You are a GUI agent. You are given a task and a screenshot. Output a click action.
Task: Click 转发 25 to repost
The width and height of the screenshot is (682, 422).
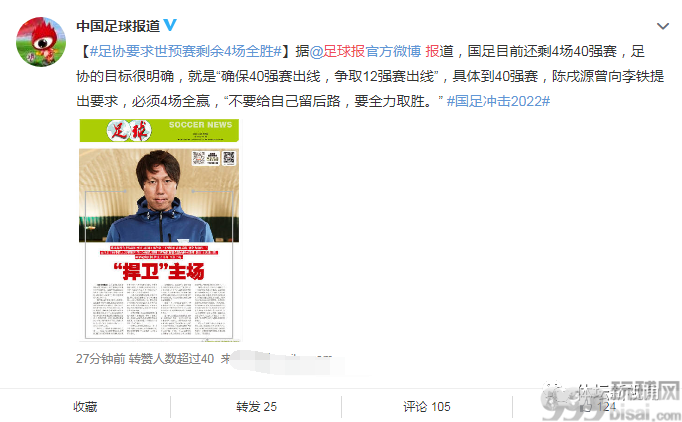point(256,406)
